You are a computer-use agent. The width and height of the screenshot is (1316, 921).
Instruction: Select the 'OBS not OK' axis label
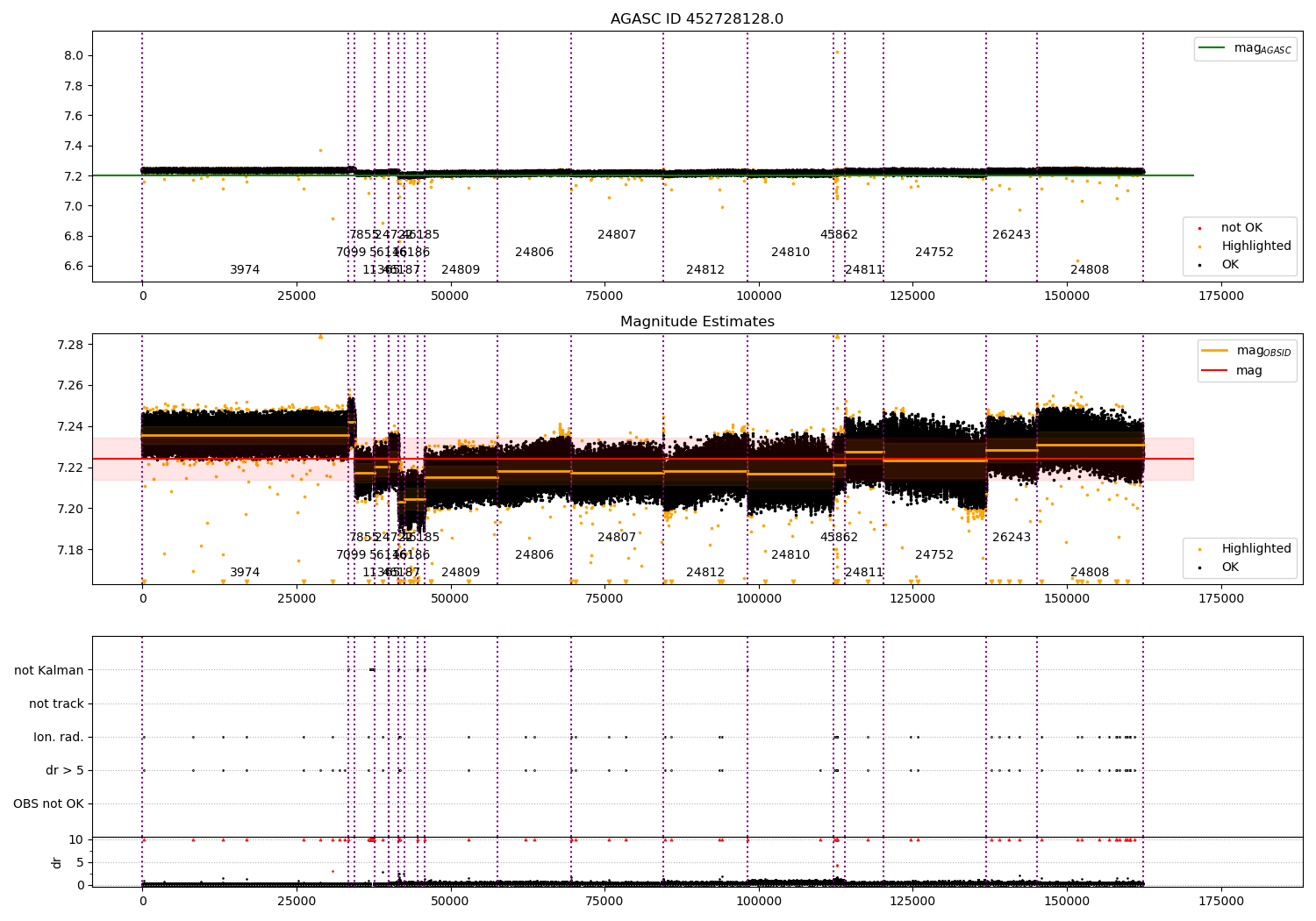tap(48, 803)
